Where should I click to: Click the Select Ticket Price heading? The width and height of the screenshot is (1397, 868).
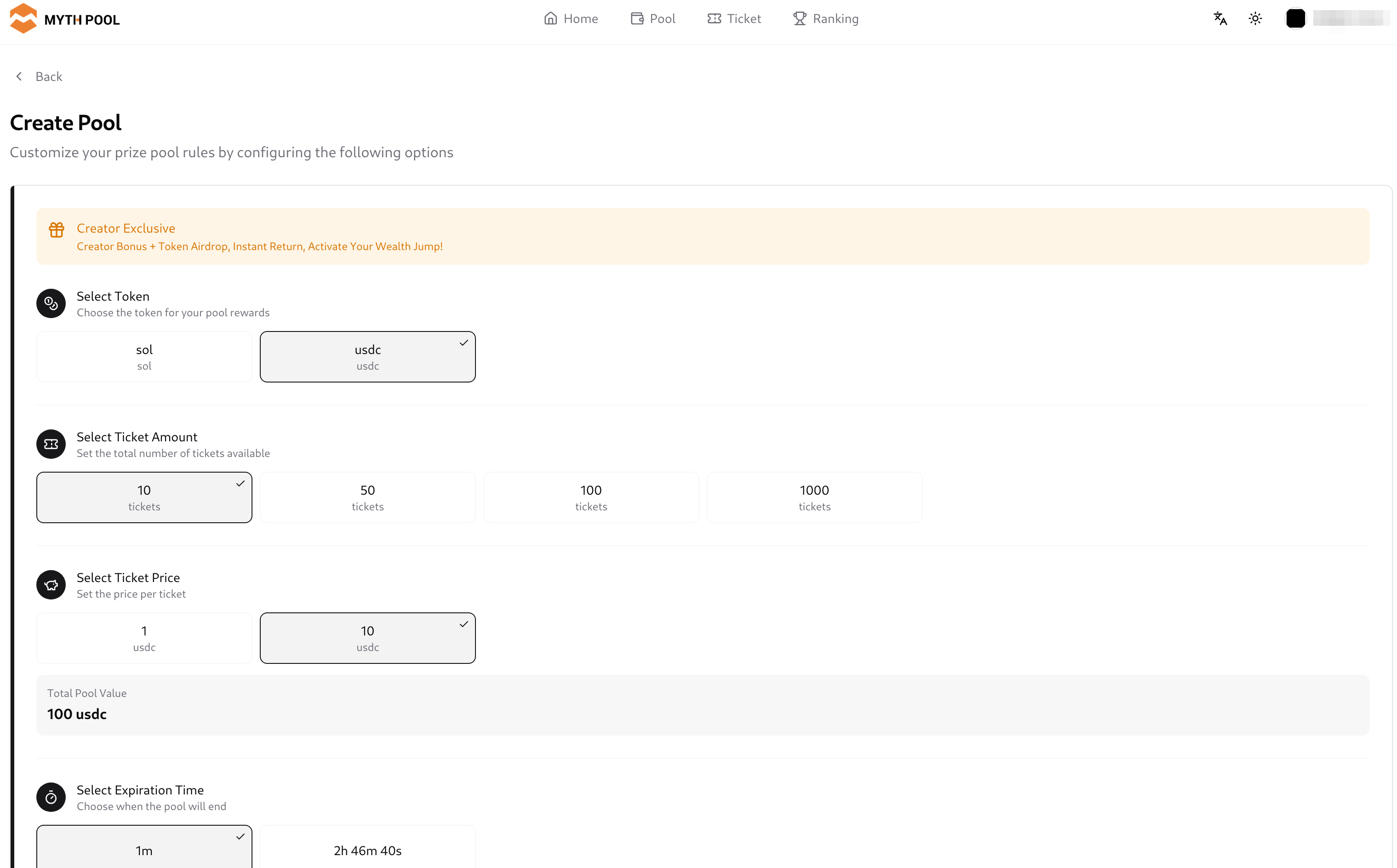coord(128,577)
